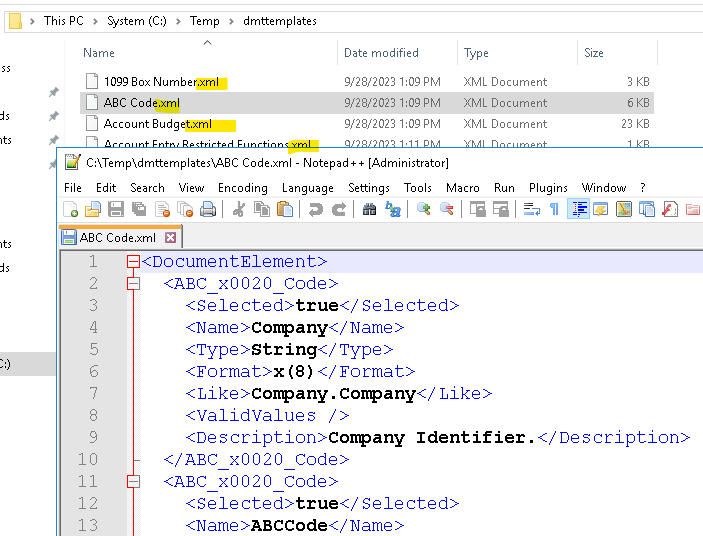
Task: Collapse the ABC_x0020_Code fold on line 2
Action: [133, 284]
